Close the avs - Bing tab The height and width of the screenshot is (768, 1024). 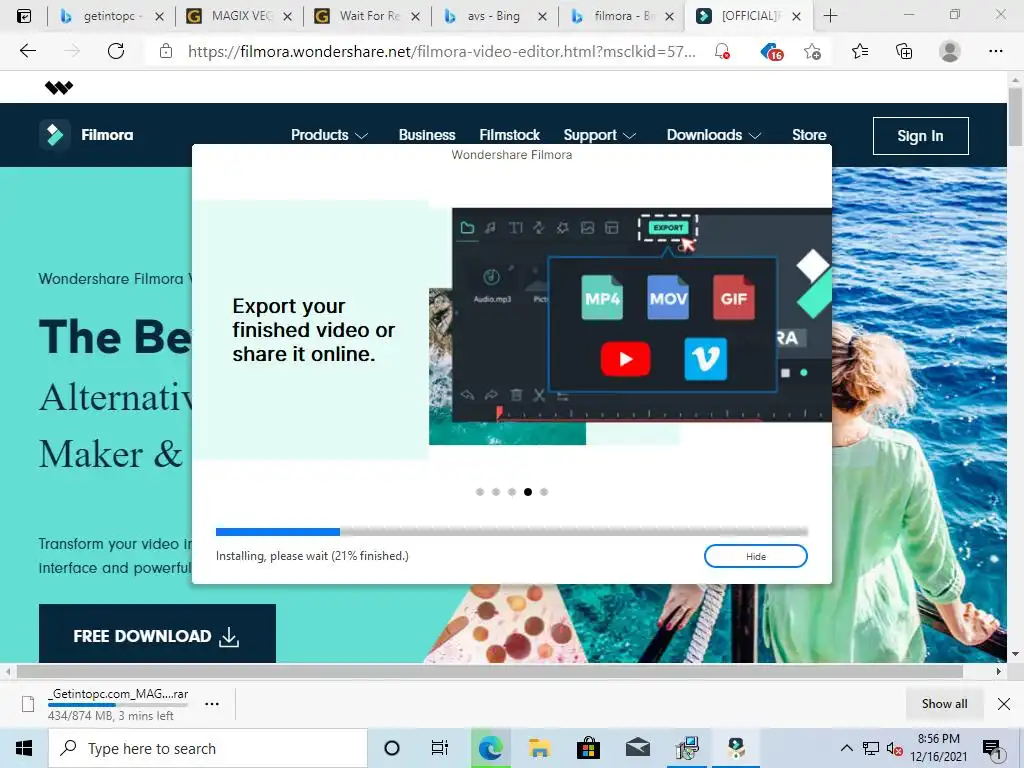[x=542, y=16]
